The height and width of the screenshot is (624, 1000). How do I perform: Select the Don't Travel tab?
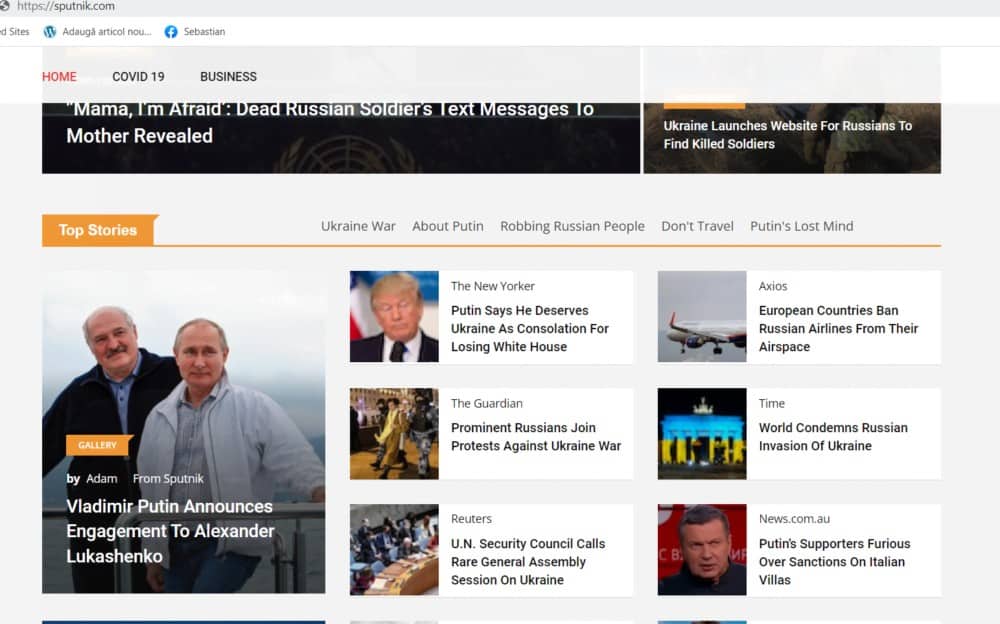pos(697,226)
